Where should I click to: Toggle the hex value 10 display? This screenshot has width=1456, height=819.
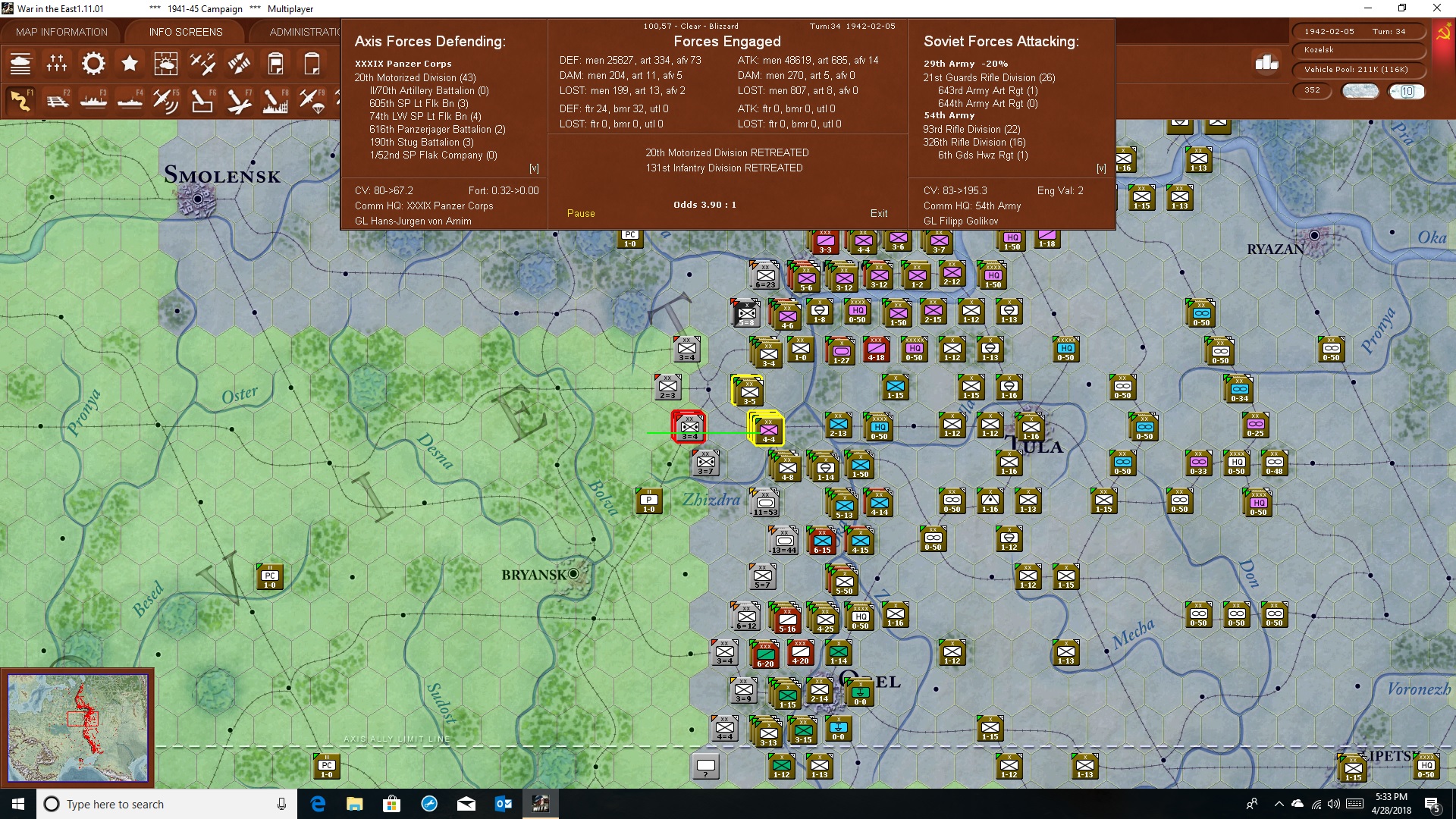[1407, 91]
